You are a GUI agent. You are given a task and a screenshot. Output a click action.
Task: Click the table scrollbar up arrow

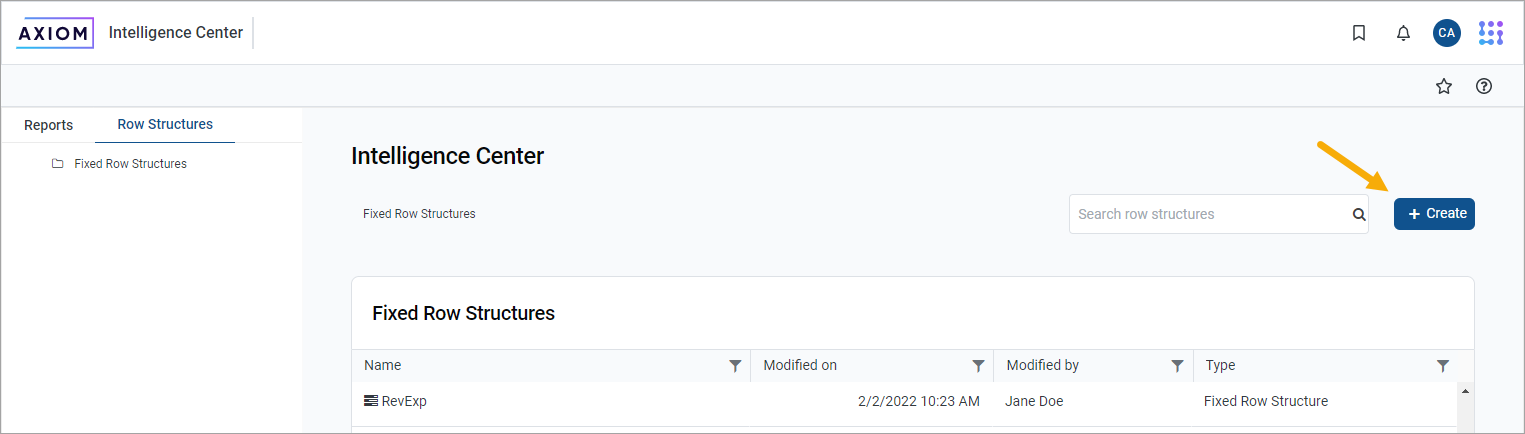(x=1465, y=391)
